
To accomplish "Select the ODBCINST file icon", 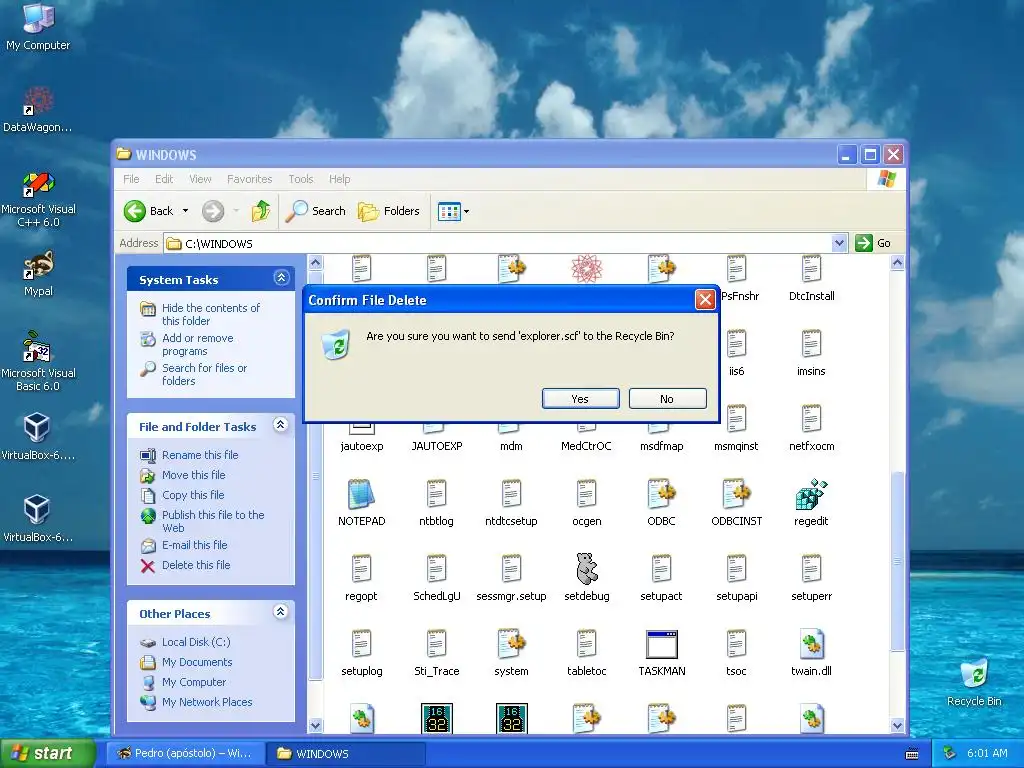I will 737,494.
